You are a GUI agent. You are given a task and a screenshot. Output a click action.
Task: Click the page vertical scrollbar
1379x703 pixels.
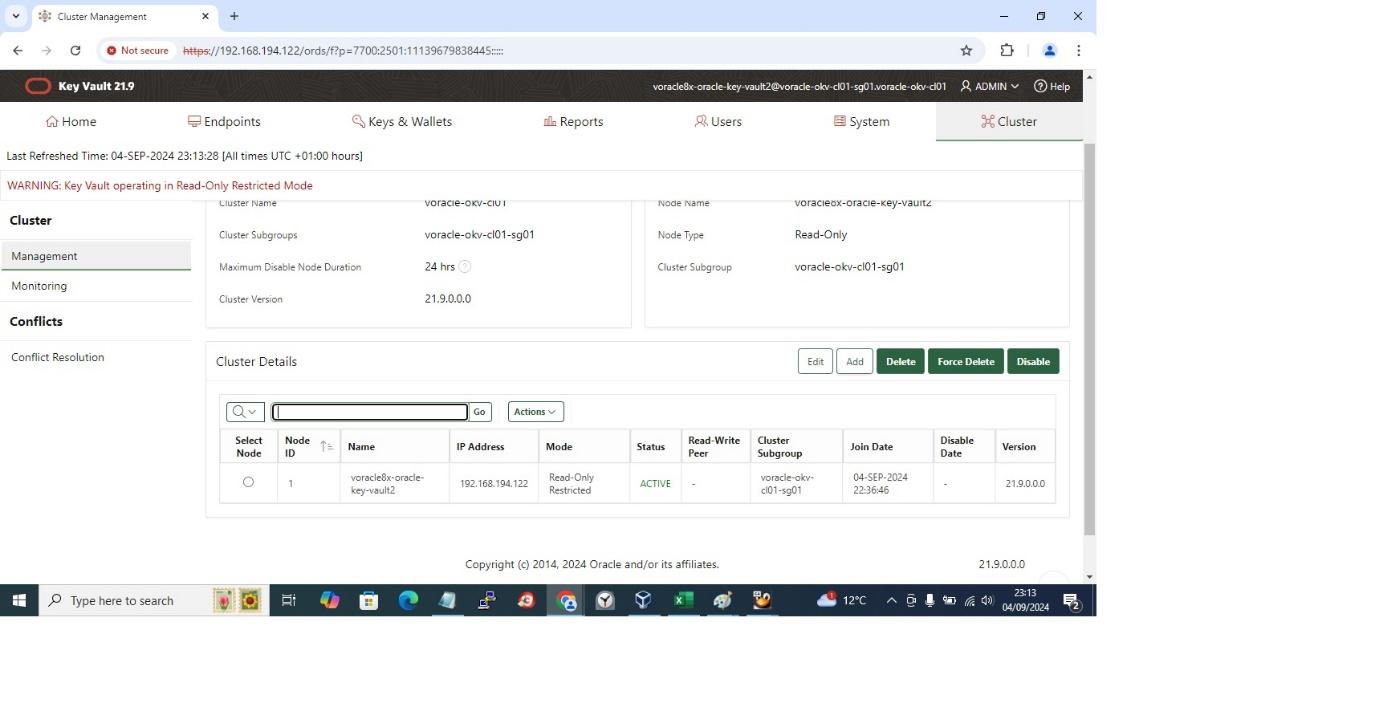pyautogui.click(x=1089, y=340)
